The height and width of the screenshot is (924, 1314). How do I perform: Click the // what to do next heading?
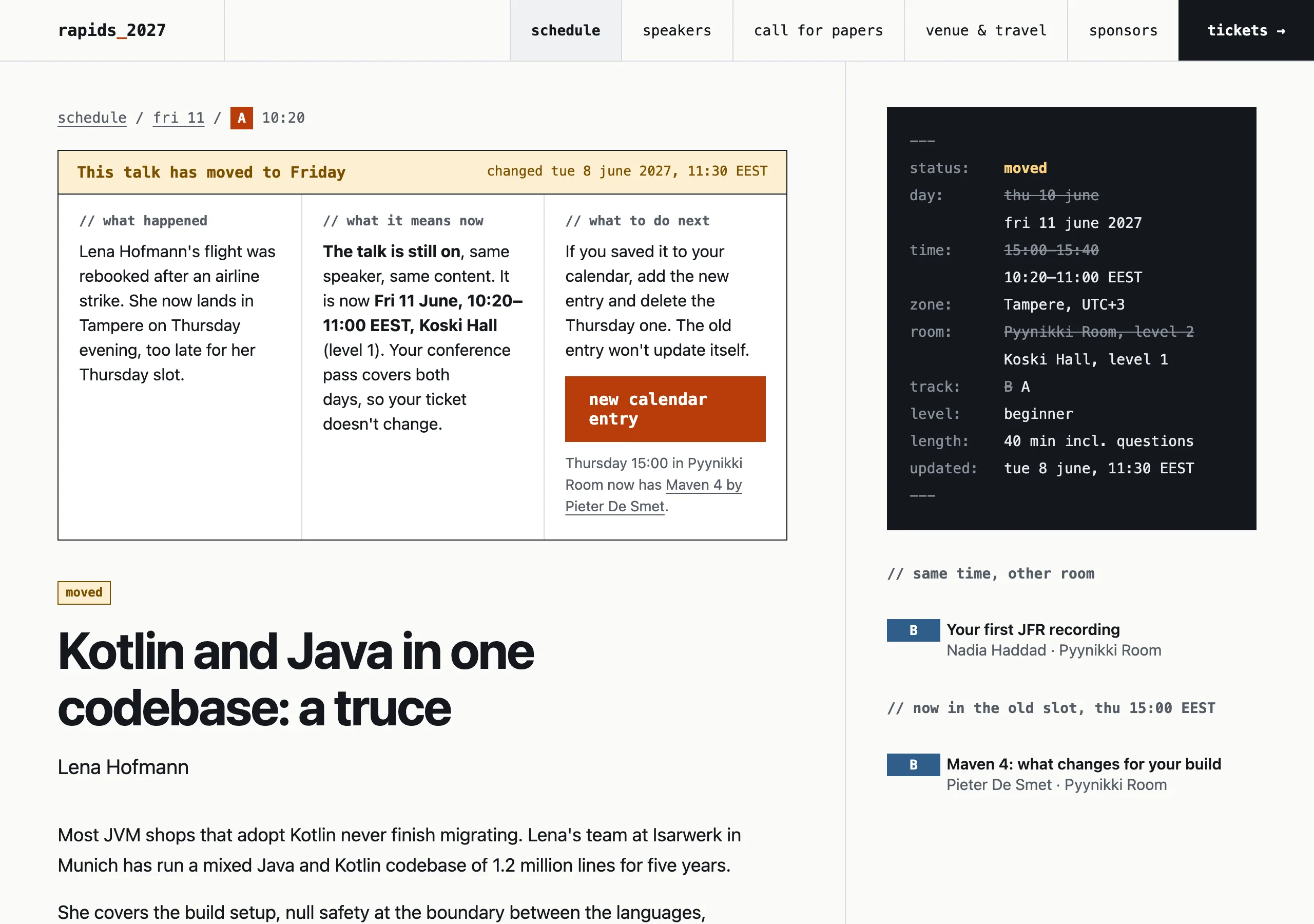[x=637, y=221]
